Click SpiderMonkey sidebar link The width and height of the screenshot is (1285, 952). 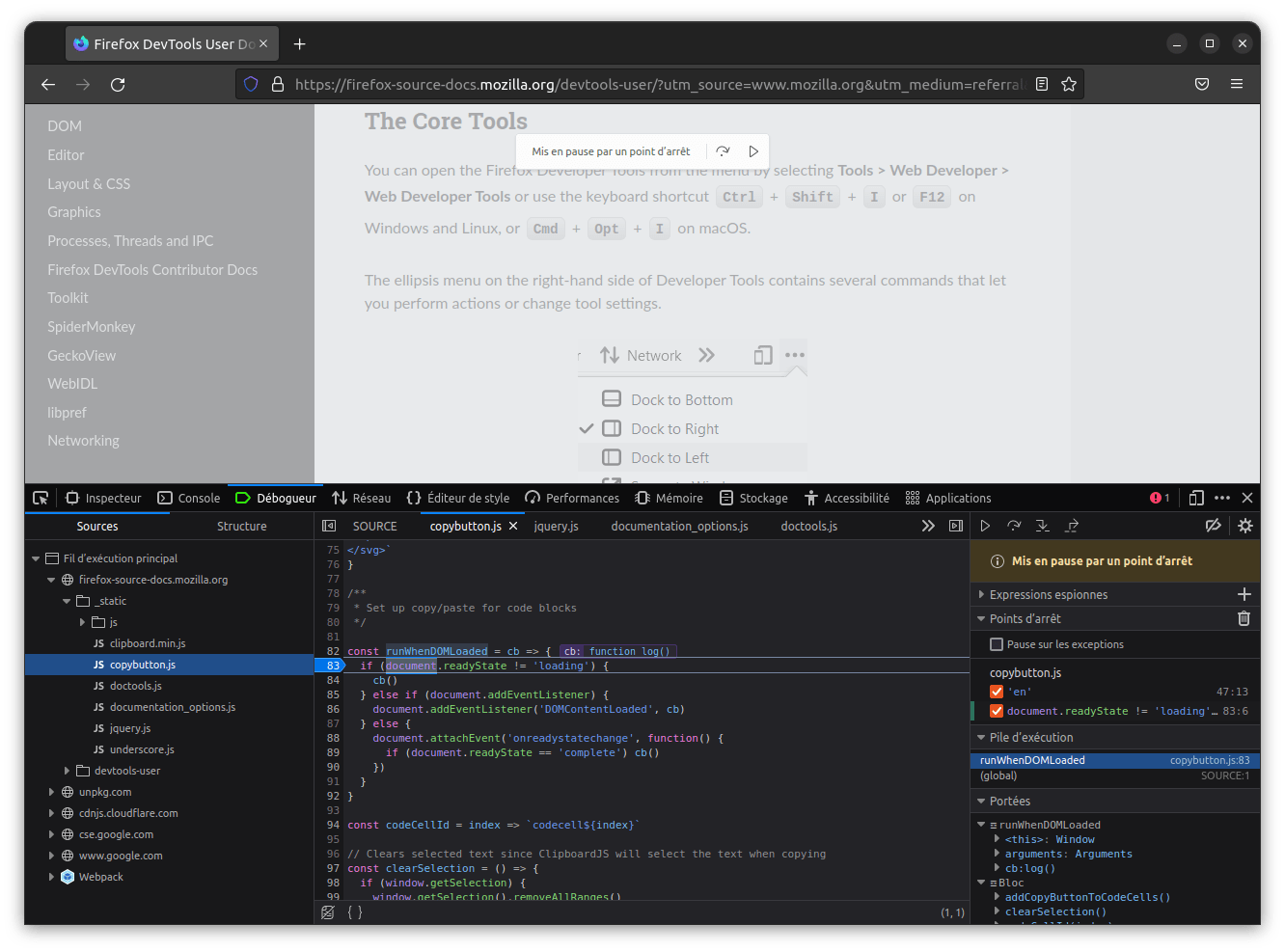click(x=92, y=326)
